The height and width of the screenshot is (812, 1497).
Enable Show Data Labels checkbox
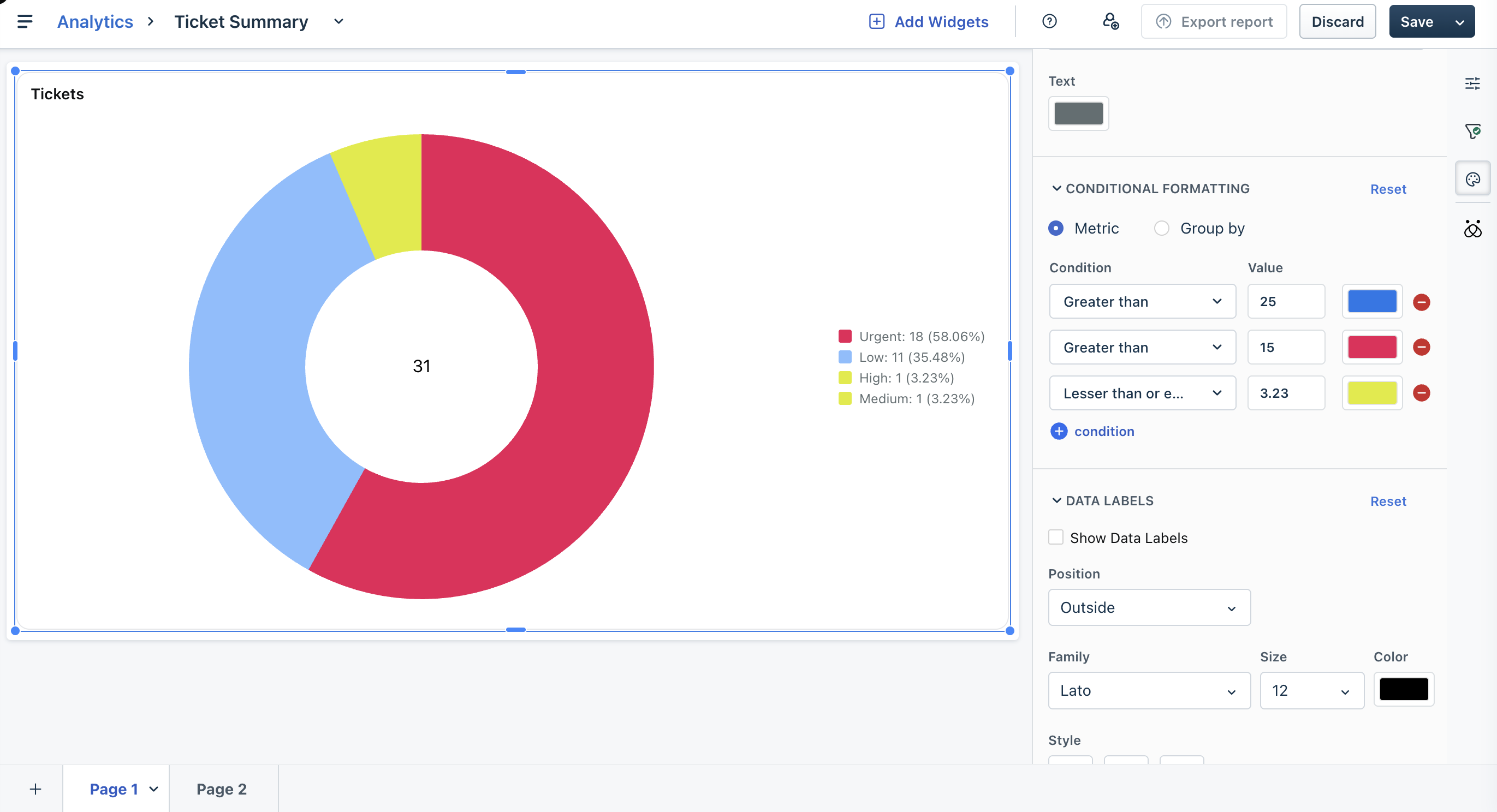[x=1055, y=538]
